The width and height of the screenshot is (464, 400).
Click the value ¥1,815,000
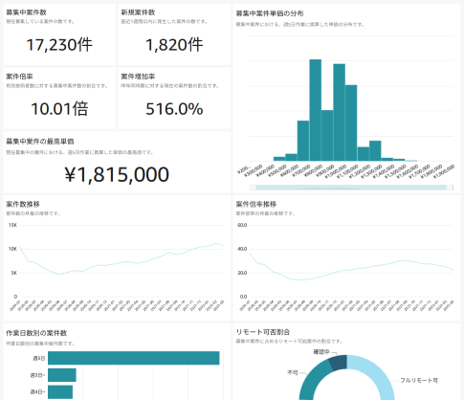pos(117,174)
